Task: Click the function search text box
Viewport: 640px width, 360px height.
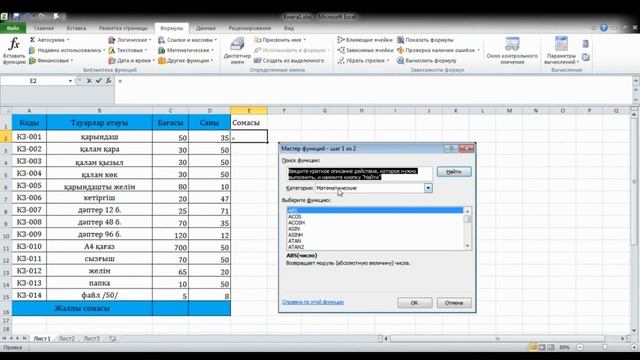Action: tap(359, 174)
